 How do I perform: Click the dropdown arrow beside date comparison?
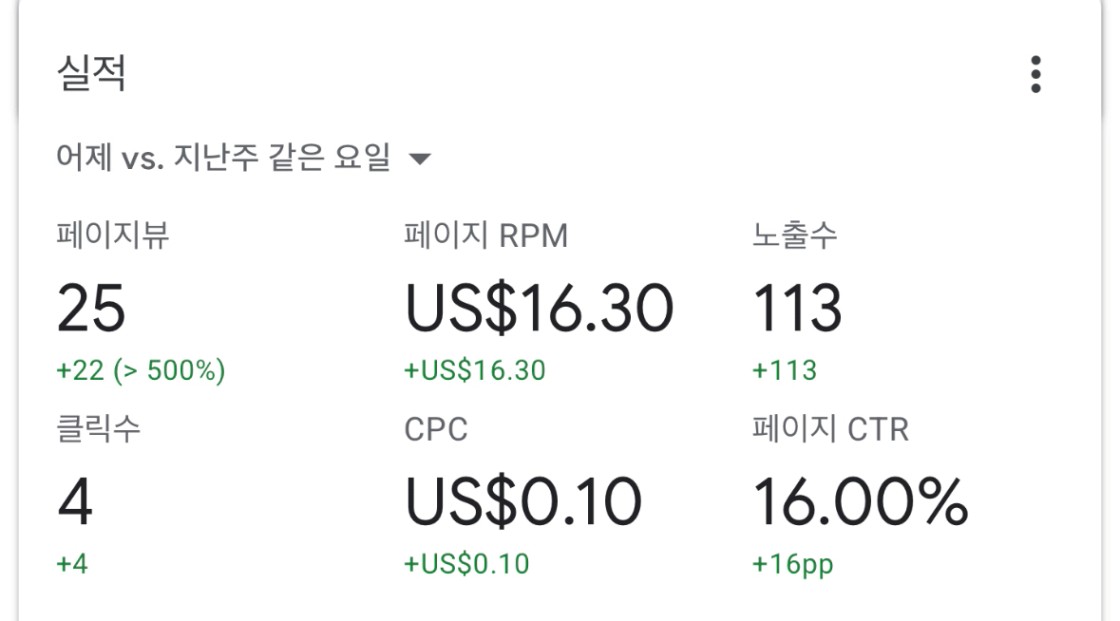click(x=420, y=159)
